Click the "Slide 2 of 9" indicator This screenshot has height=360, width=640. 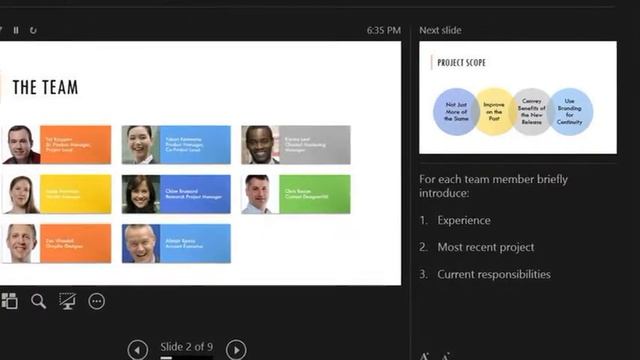click(187, 347)
